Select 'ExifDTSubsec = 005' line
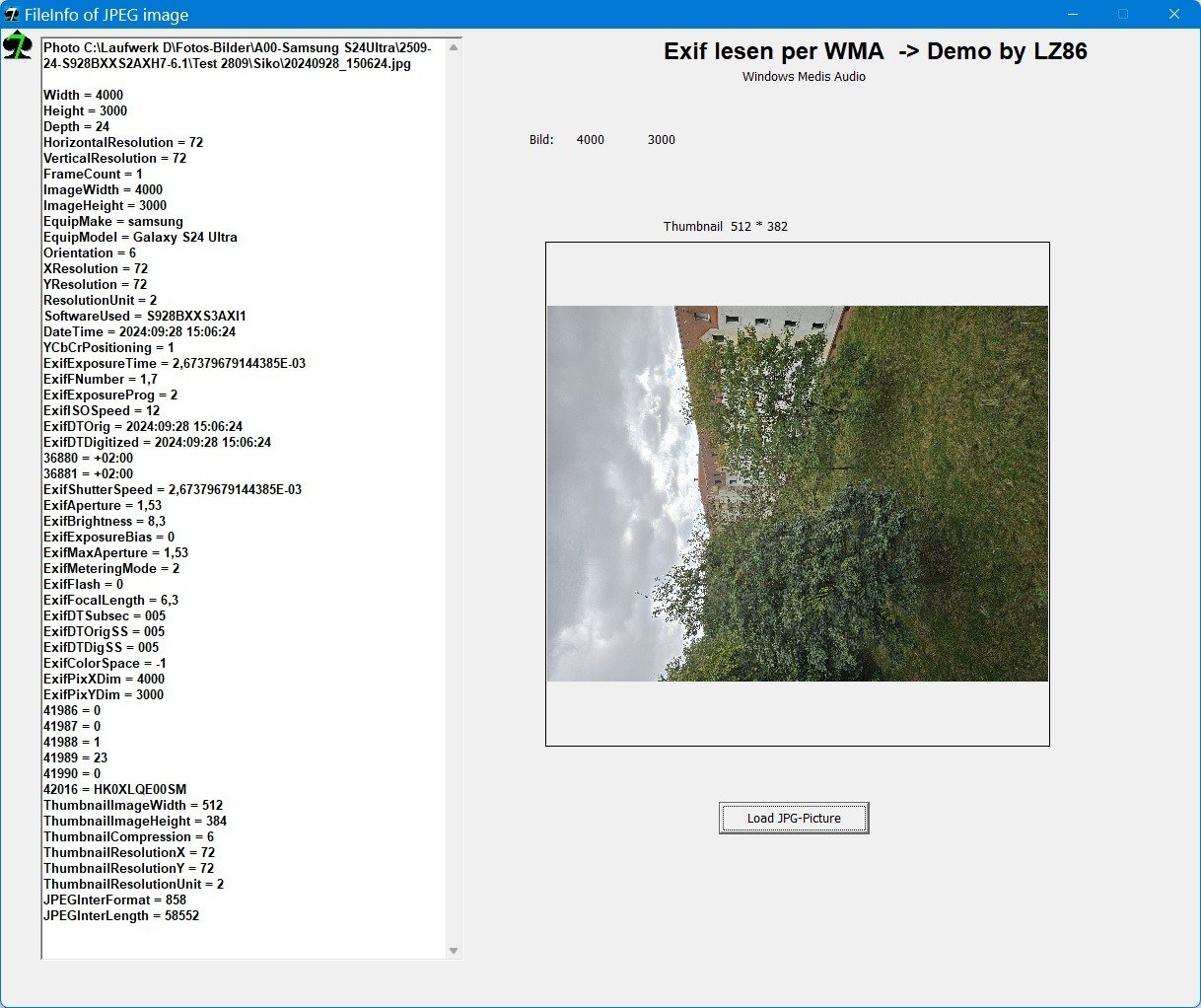 click(x=105, y=615)
